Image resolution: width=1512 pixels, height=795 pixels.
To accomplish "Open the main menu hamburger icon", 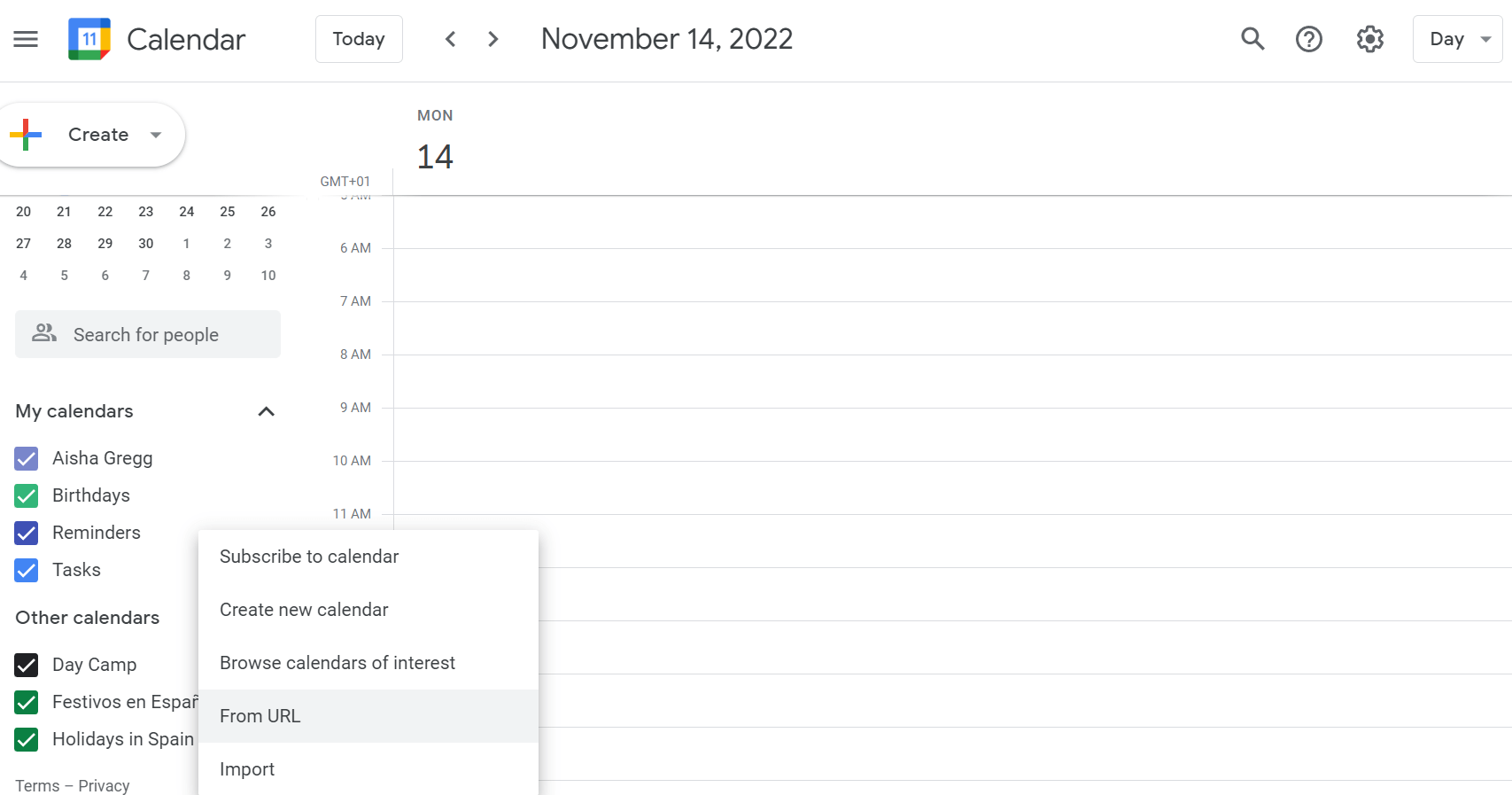I will 26,39.
